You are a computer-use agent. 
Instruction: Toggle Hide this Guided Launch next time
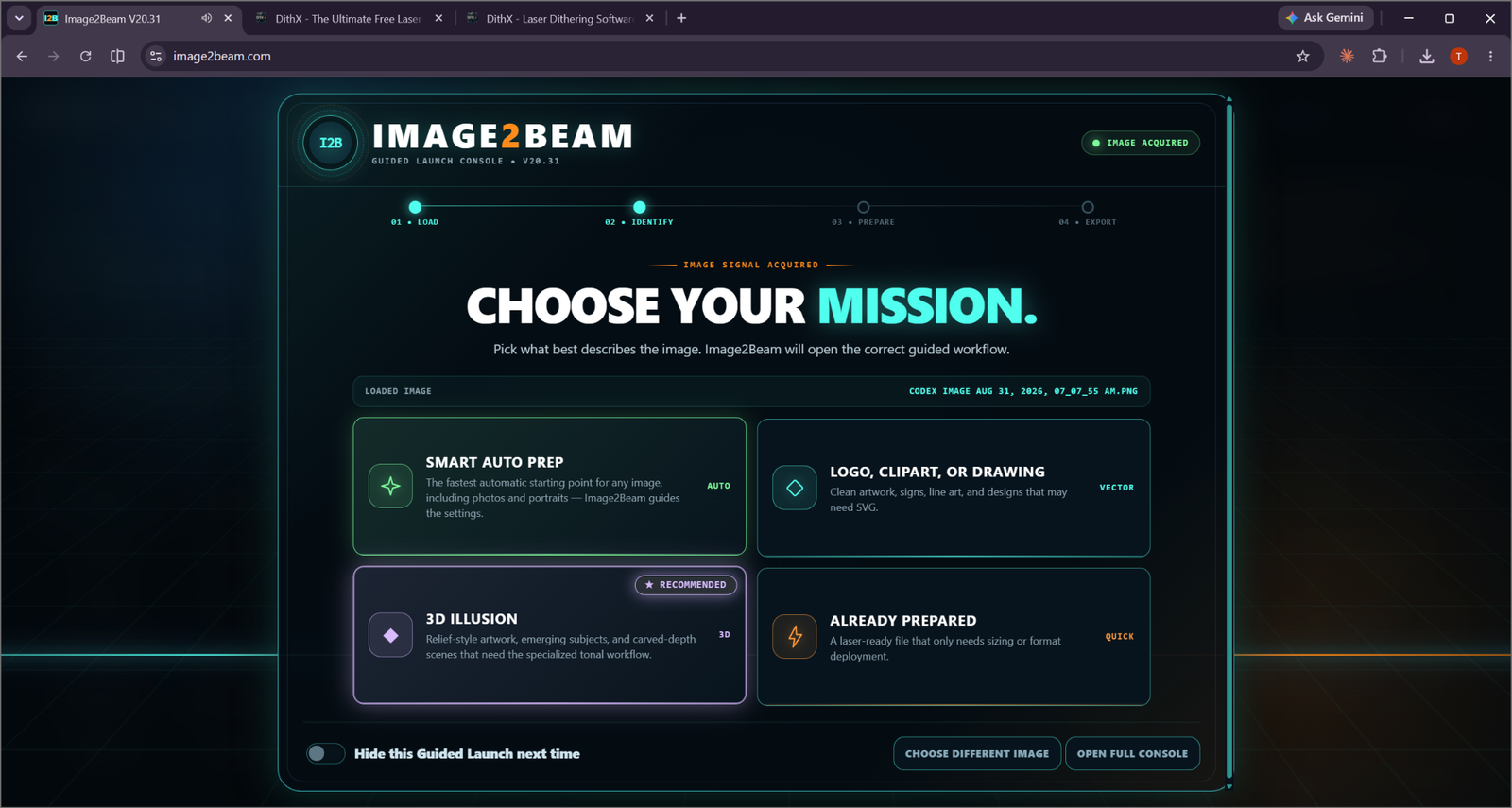tap(325, 753)
